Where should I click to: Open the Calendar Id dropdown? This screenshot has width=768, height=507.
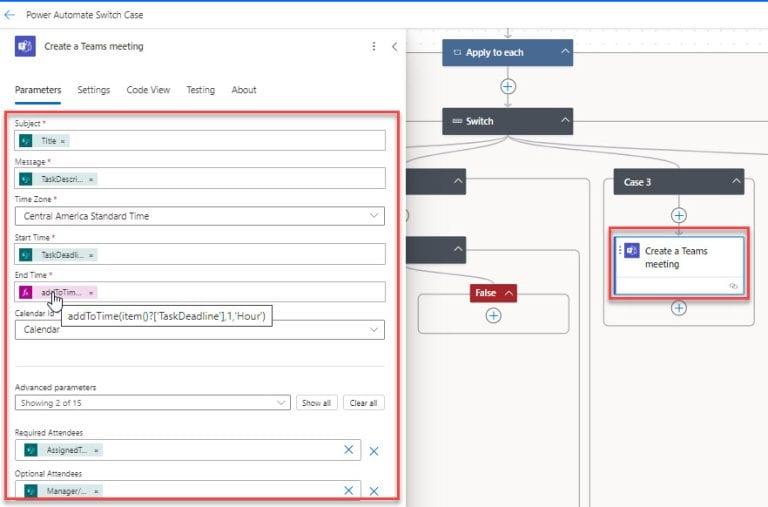pyautogui.click(x=200, y=330)
